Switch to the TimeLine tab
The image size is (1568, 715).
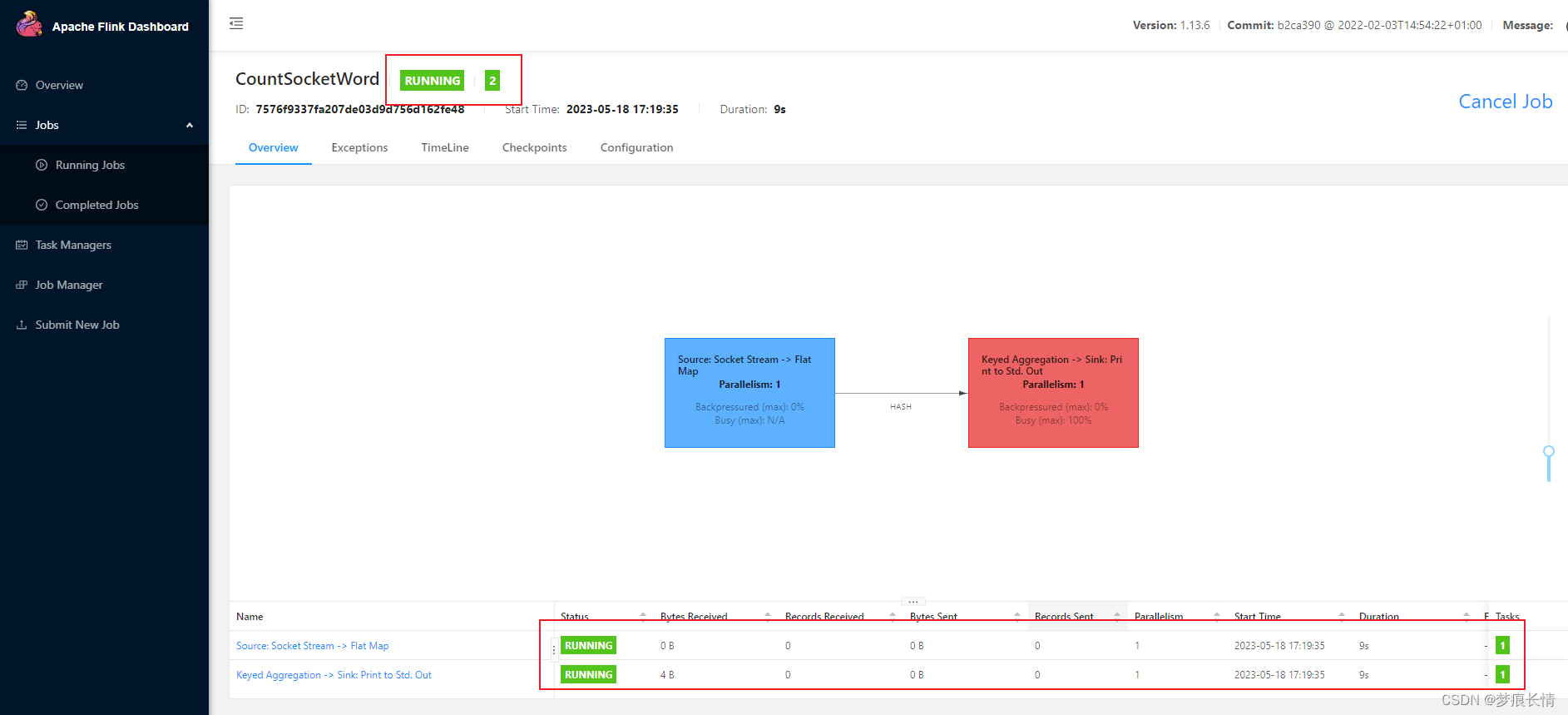click(445, 147)
